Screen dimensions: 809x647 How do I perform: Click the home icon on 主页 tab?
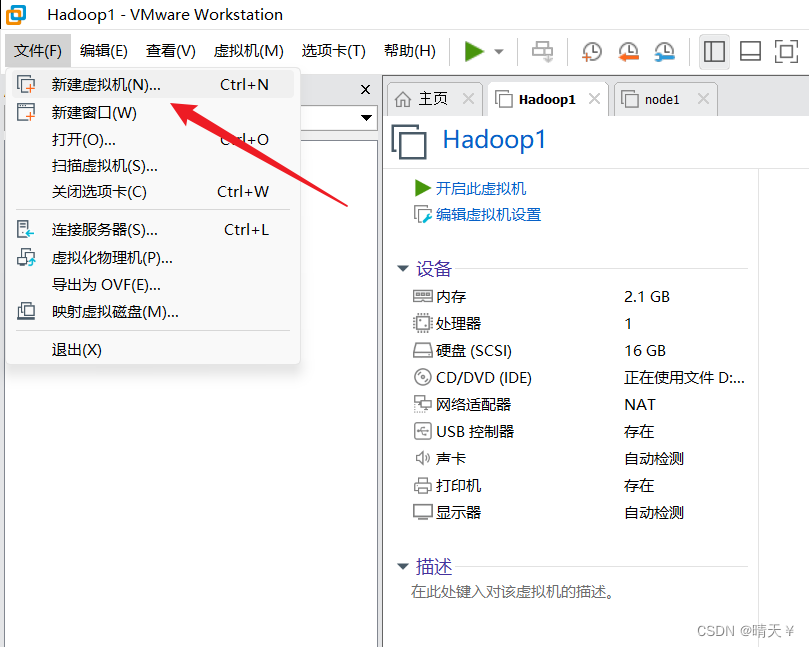(x=402, y=99)
